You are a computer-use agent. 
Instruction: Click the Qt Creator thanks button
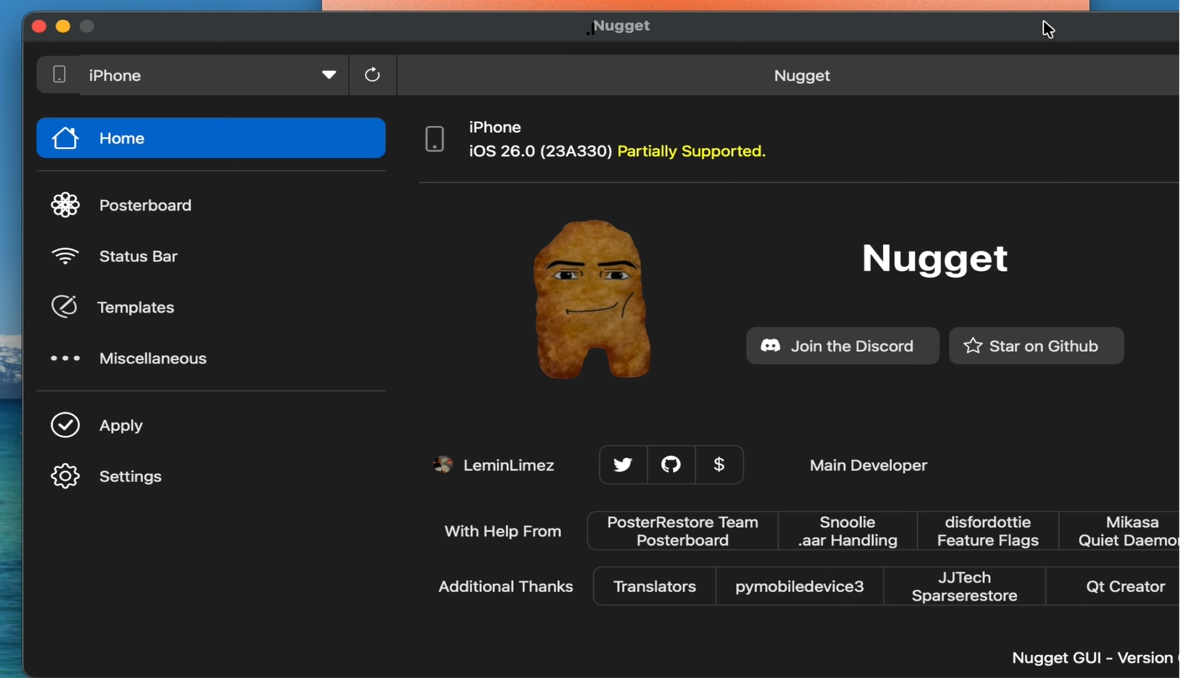pos(1113,586)
